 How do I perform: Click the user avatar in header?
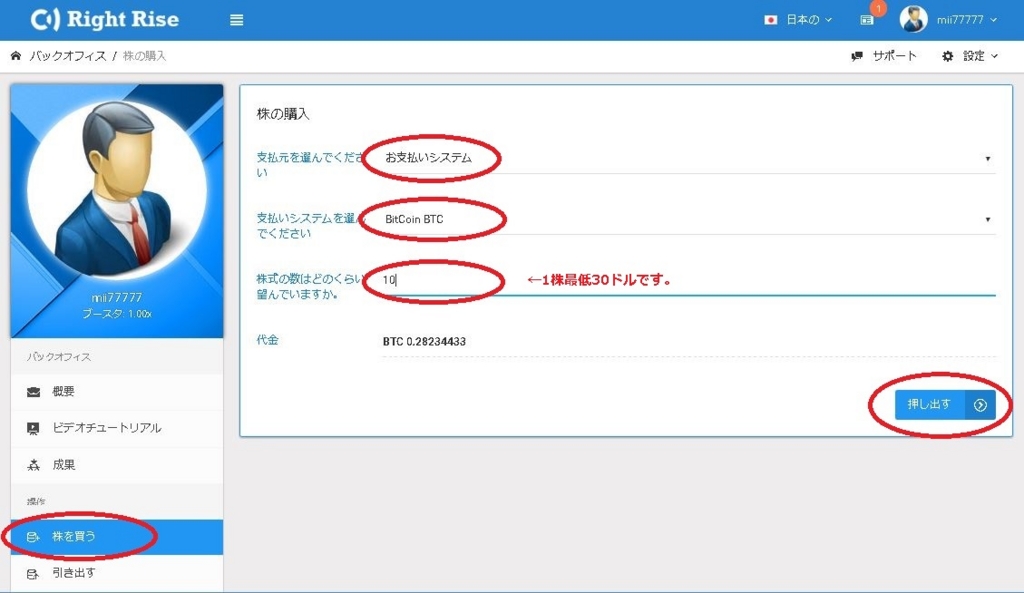click(913, 20)
